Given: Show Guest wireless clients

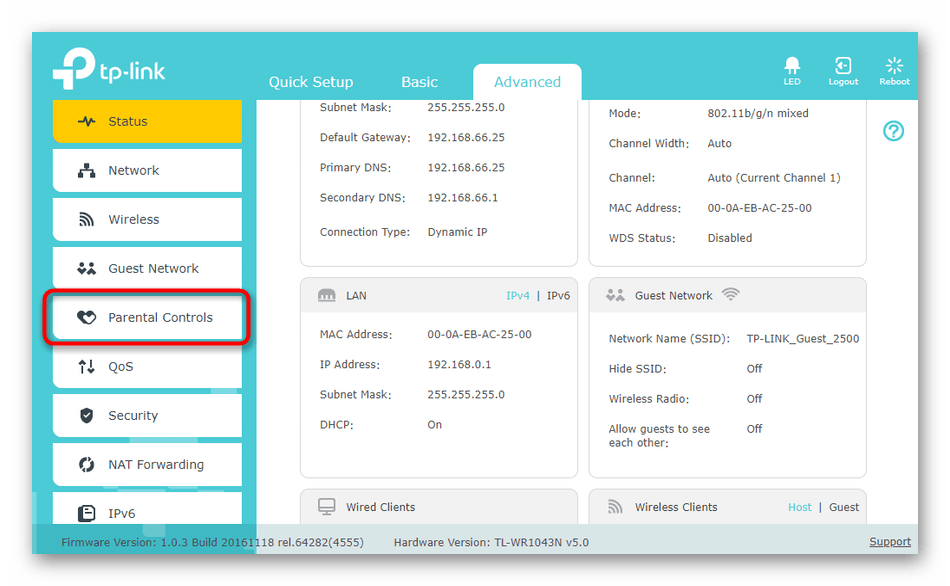Looking at the screenshot, I should (843, 507).
